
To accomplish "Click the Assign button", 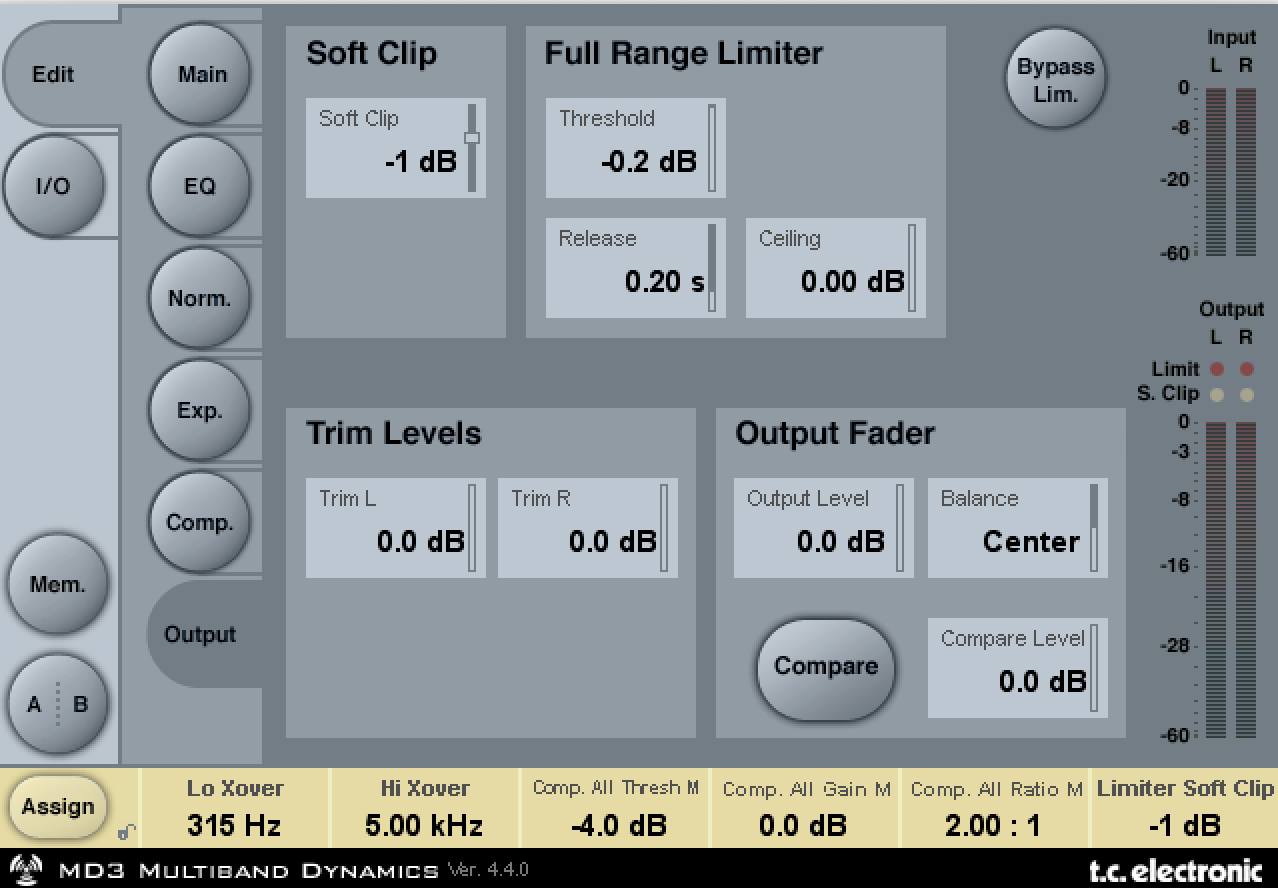I will click(58, 806).
